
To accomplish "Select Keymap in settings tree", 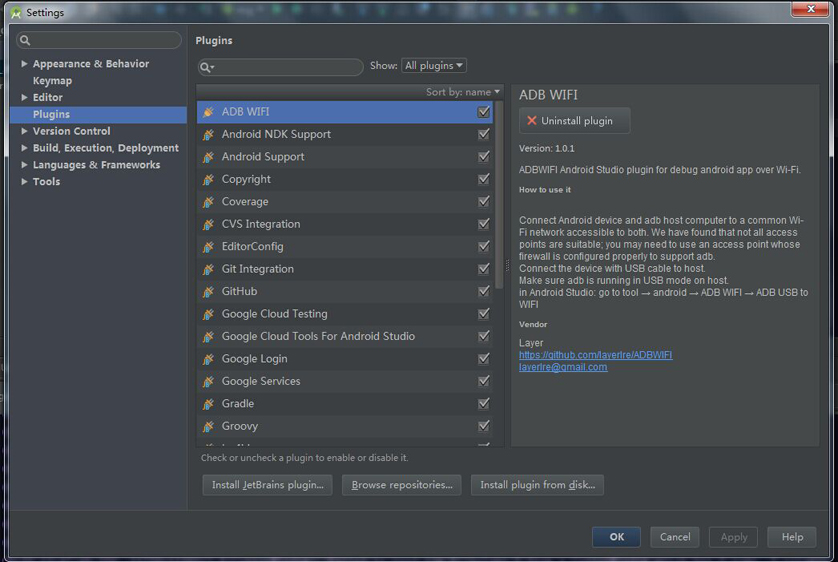I will [52, 81].
